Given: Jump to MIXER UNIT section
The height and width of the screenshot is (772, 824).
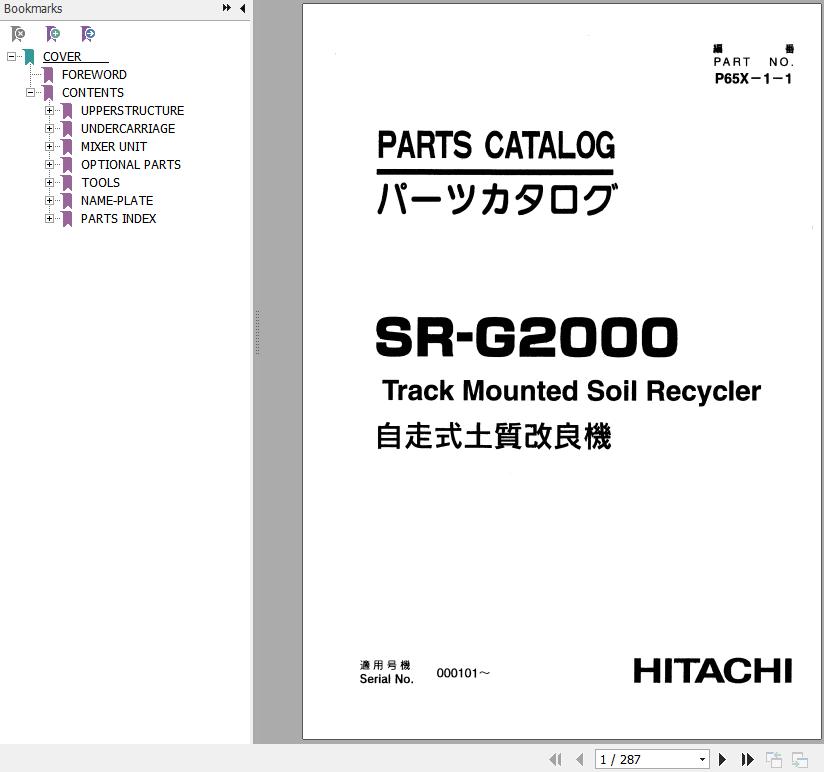Looking at the screenshot, I should [x=114, y=147].
